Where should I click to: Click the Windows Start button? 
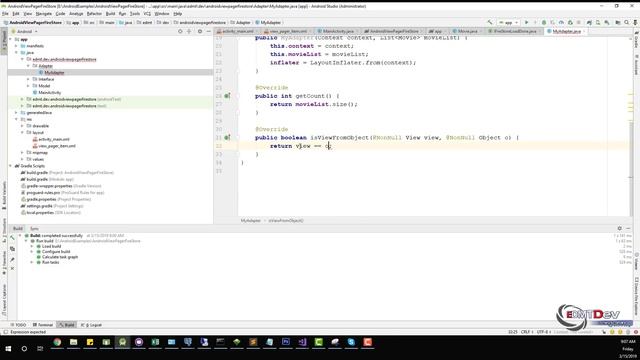(8, 349)
